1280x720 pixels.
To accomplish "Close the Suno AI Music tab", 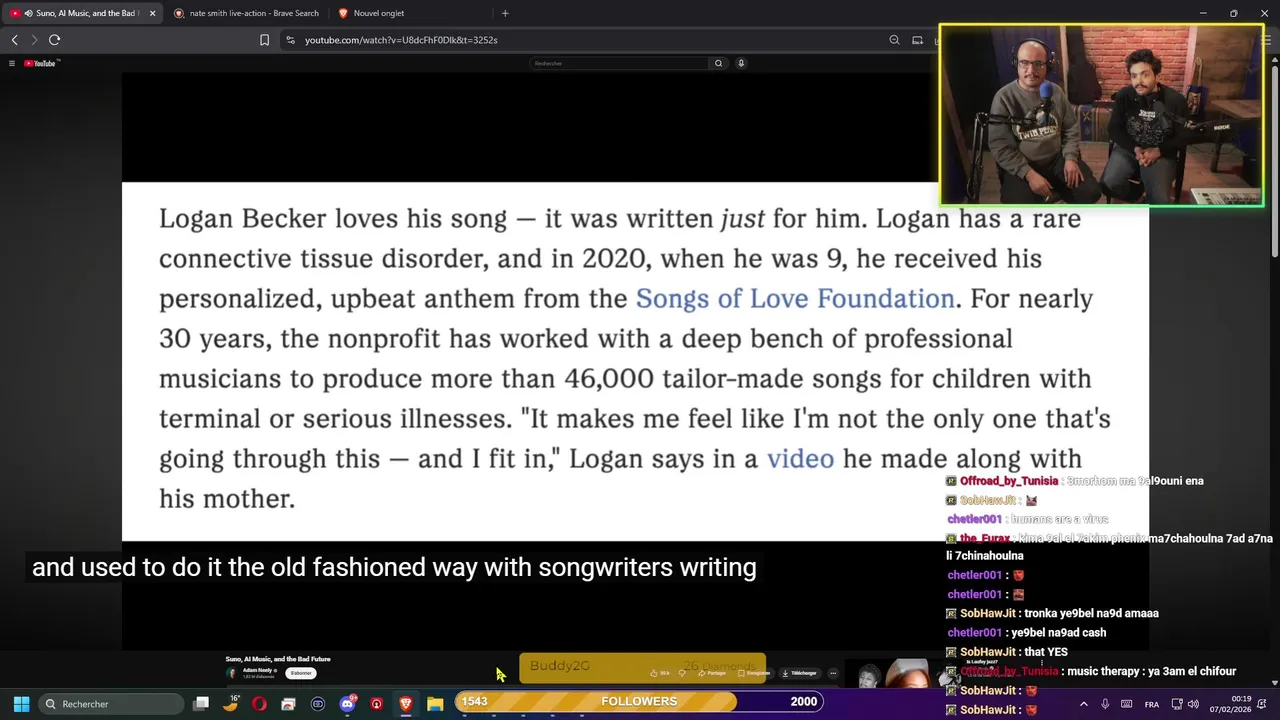I will click(152, 13).
